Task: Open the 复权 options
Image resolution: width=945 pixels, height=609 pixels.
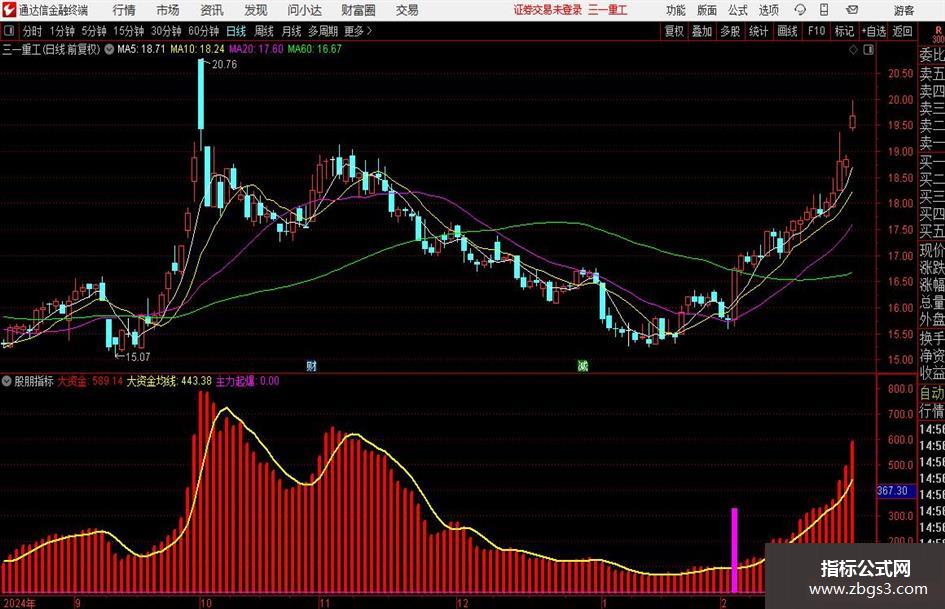Action: (674, 31)
